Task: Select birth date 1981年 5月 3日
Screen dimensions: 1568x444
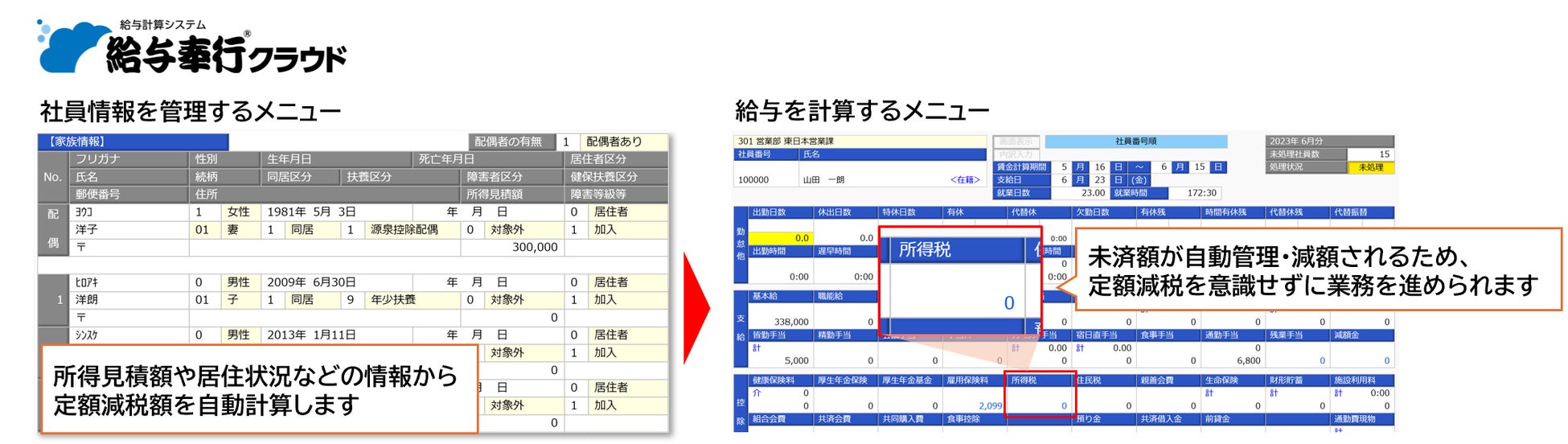Action: (x=311, y=212)
